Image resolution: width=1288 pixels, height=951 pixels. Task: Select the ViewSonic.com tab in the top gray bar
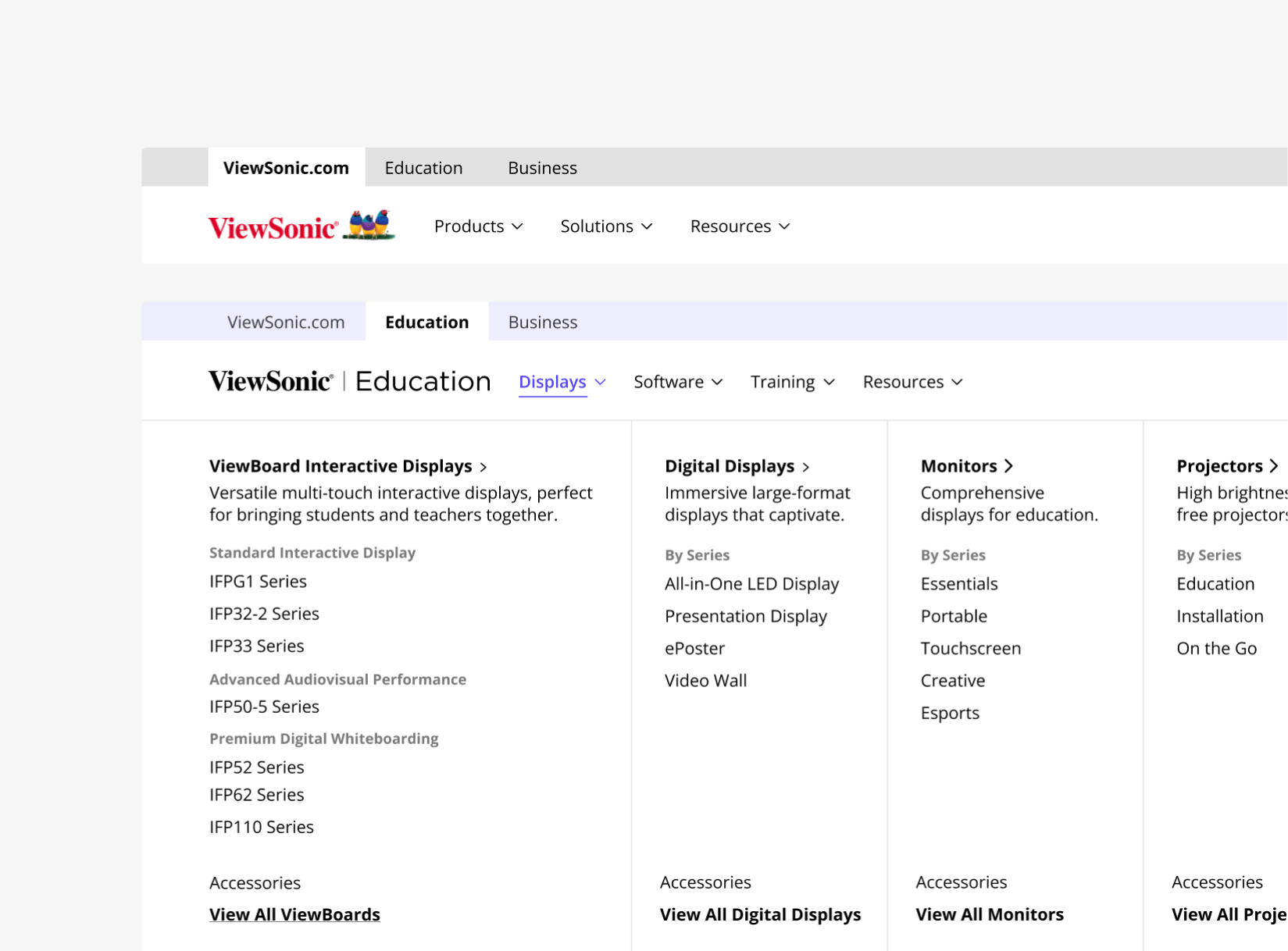(286, 168)
